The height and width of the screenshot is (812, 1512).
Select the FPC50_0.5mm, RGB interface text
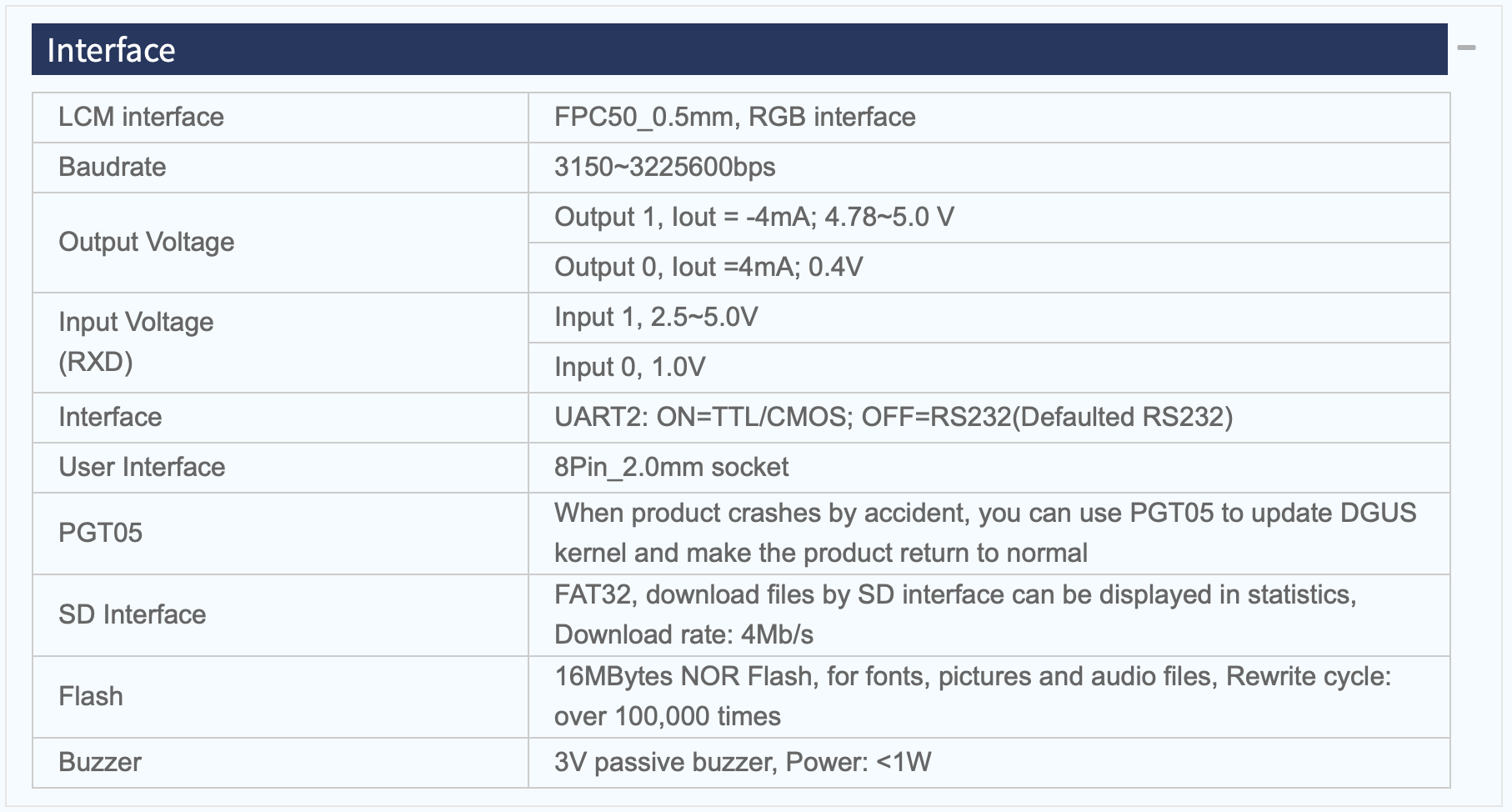tap(734, 117)
